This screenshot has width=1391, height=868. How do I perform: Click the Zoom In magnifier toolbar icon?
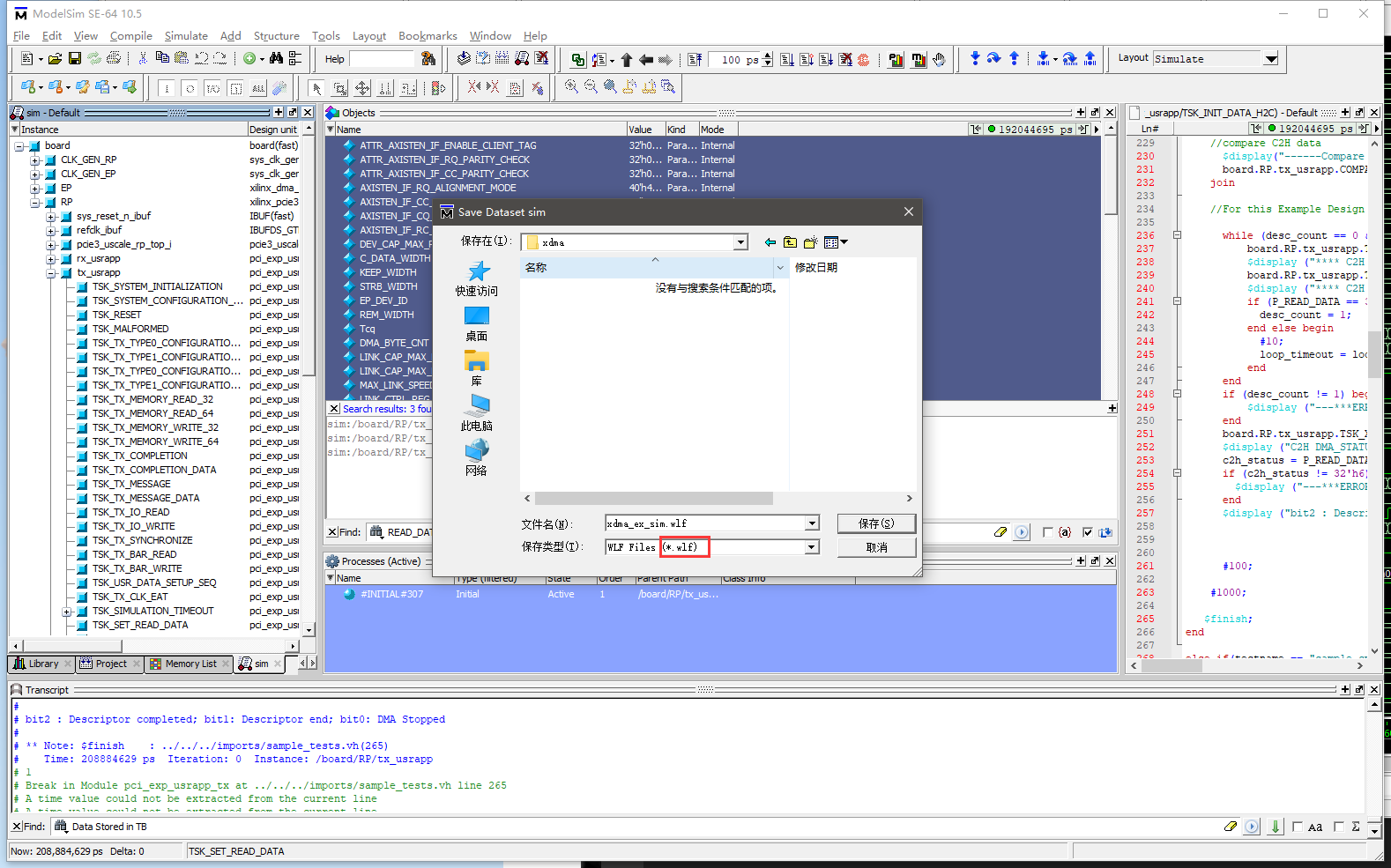pos(571,86)
